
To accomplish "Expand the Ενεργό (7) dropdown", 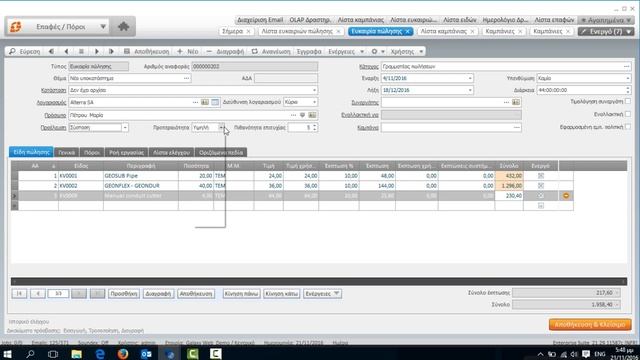I will [629, 31].
